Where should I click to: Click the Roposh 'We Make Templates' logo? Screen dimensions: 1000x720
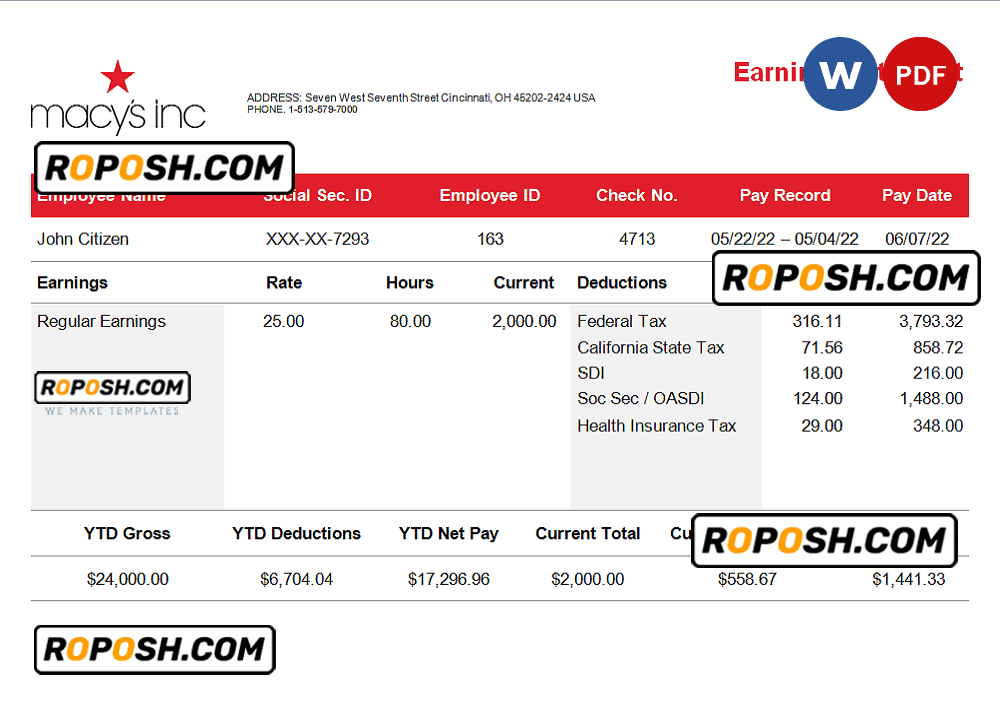(112, 395)
